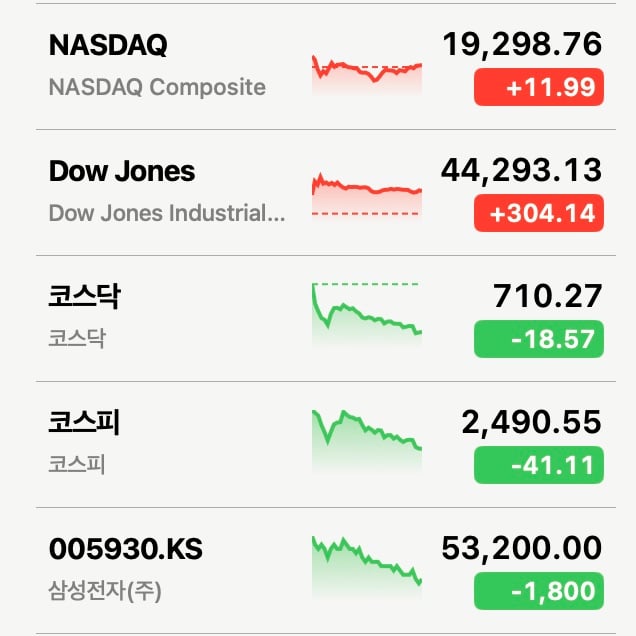Viewport: 636px width, 636px height.
Task: Click the Dow Jones price 44,293.13
Action: (521, 170)
